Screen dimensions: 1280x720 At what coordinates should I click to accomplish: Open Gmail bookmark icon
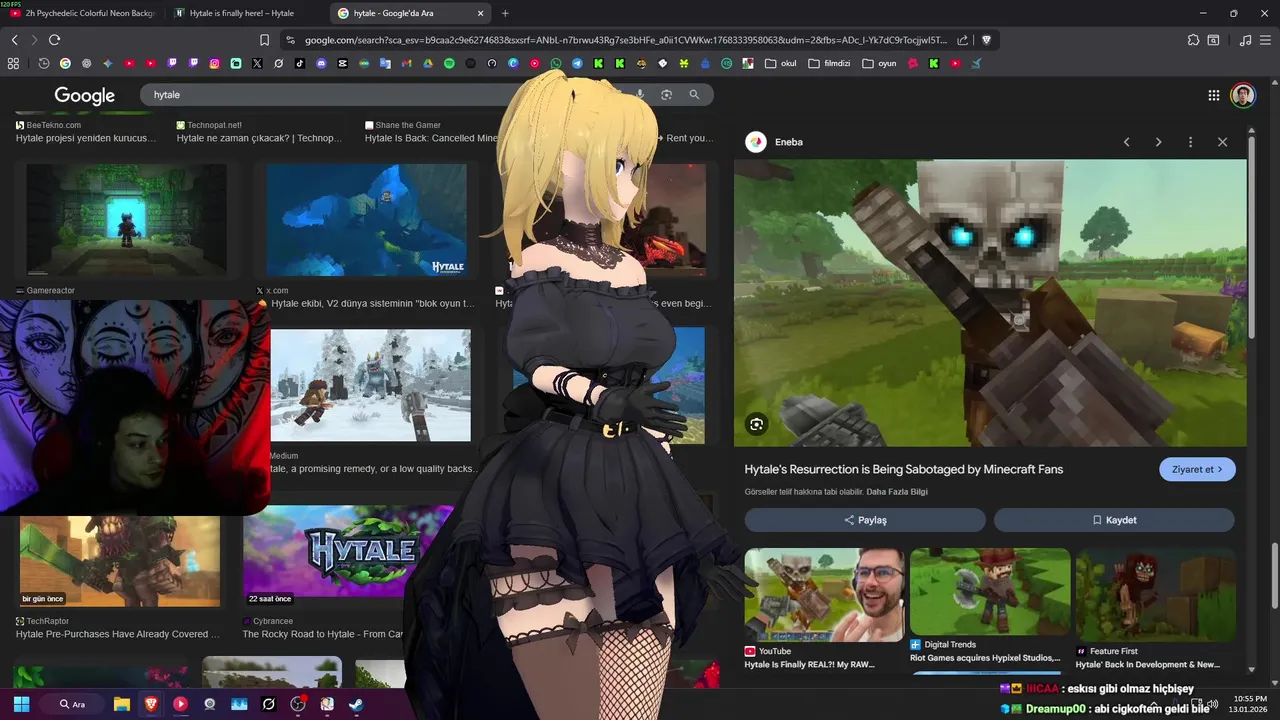406,63
